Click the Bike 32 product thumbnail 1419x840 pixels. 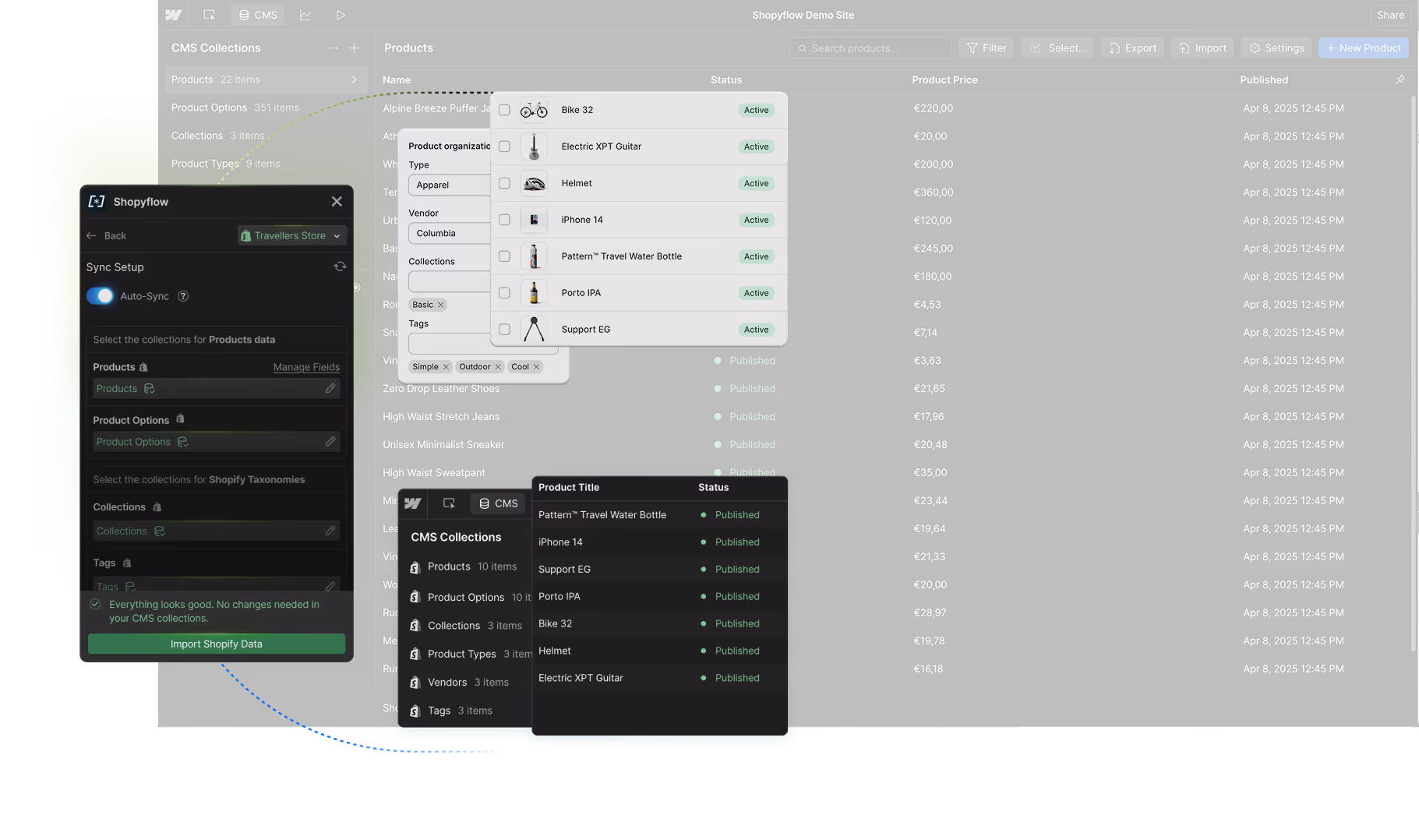point(534,110)
